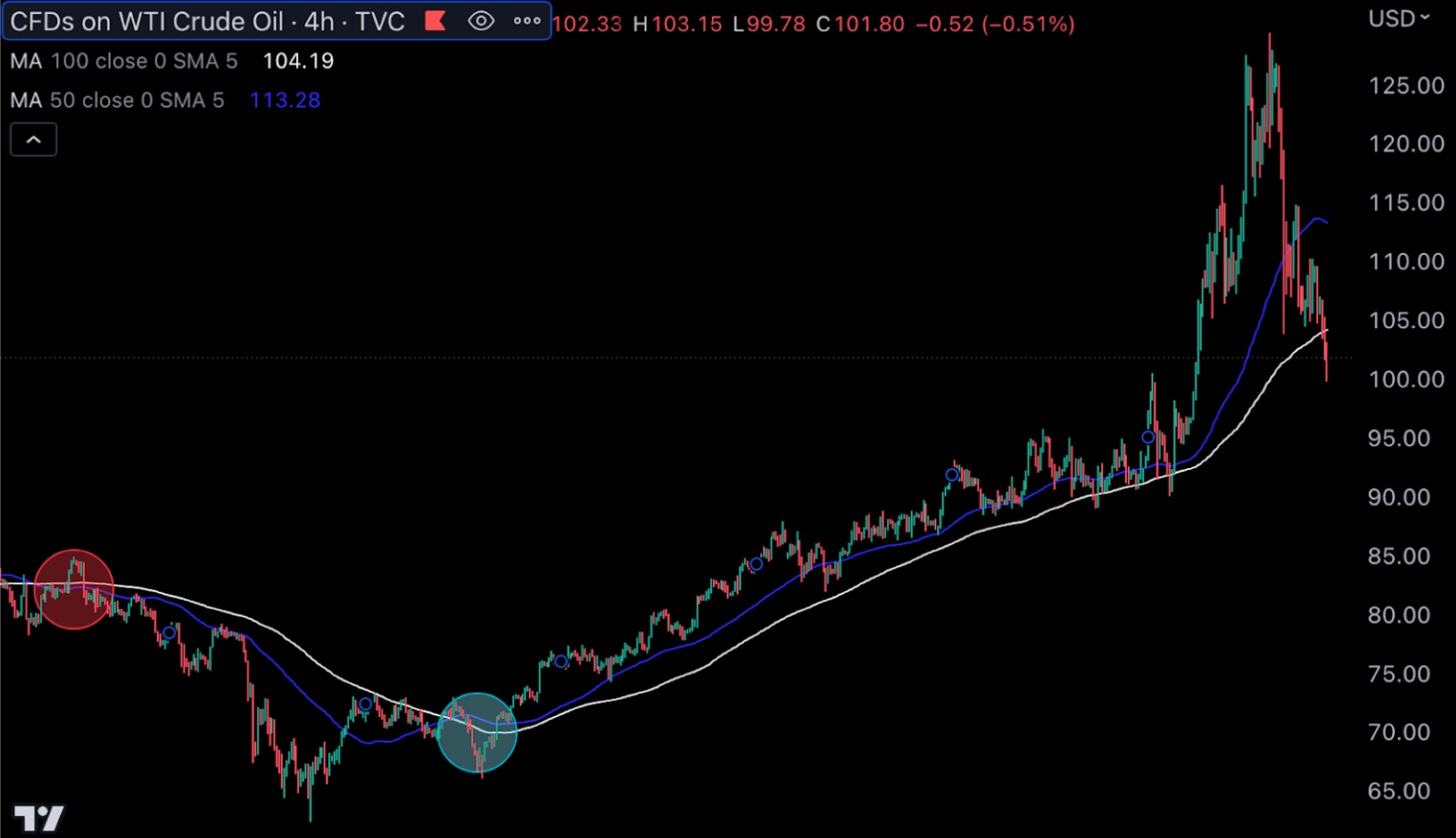Click the close value C101.80 in header

pyautogui.click(x=860, y=24)
